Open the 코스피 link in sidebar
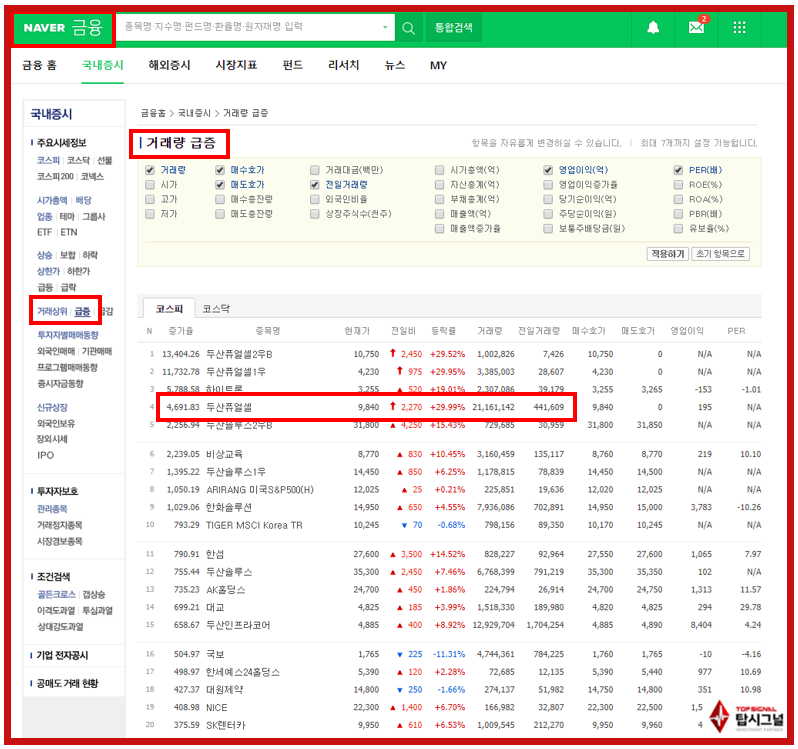The width and height of the screenshot is (798, 749). [x=48, y=160]
